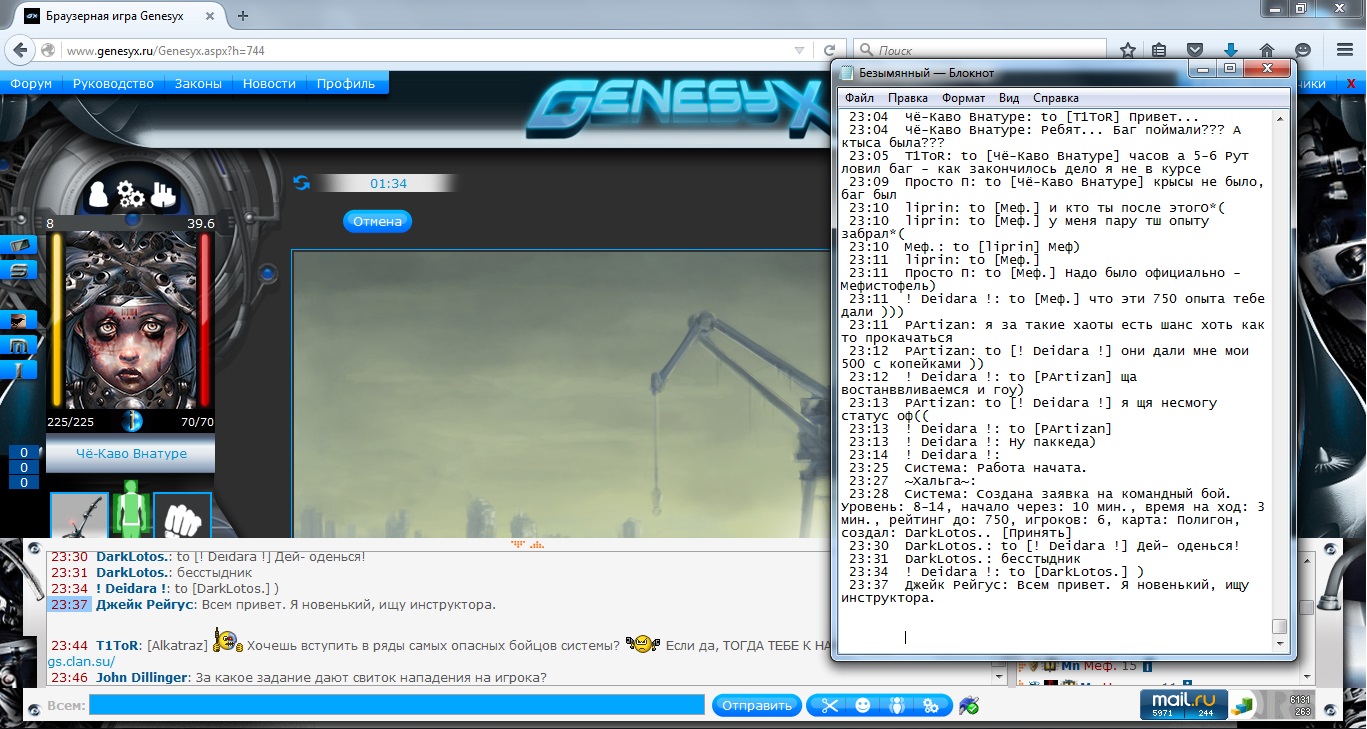The image size is (1367, 729).
Task: Go to Firefox home page icon
Action: coord(1267,50)
